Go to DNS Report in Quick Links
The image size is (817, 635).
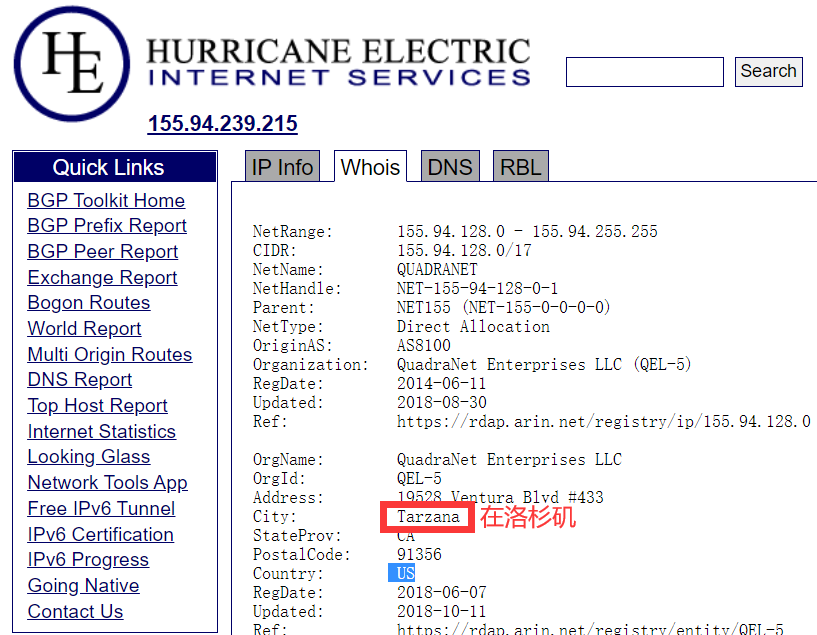(x=80, y=380)
